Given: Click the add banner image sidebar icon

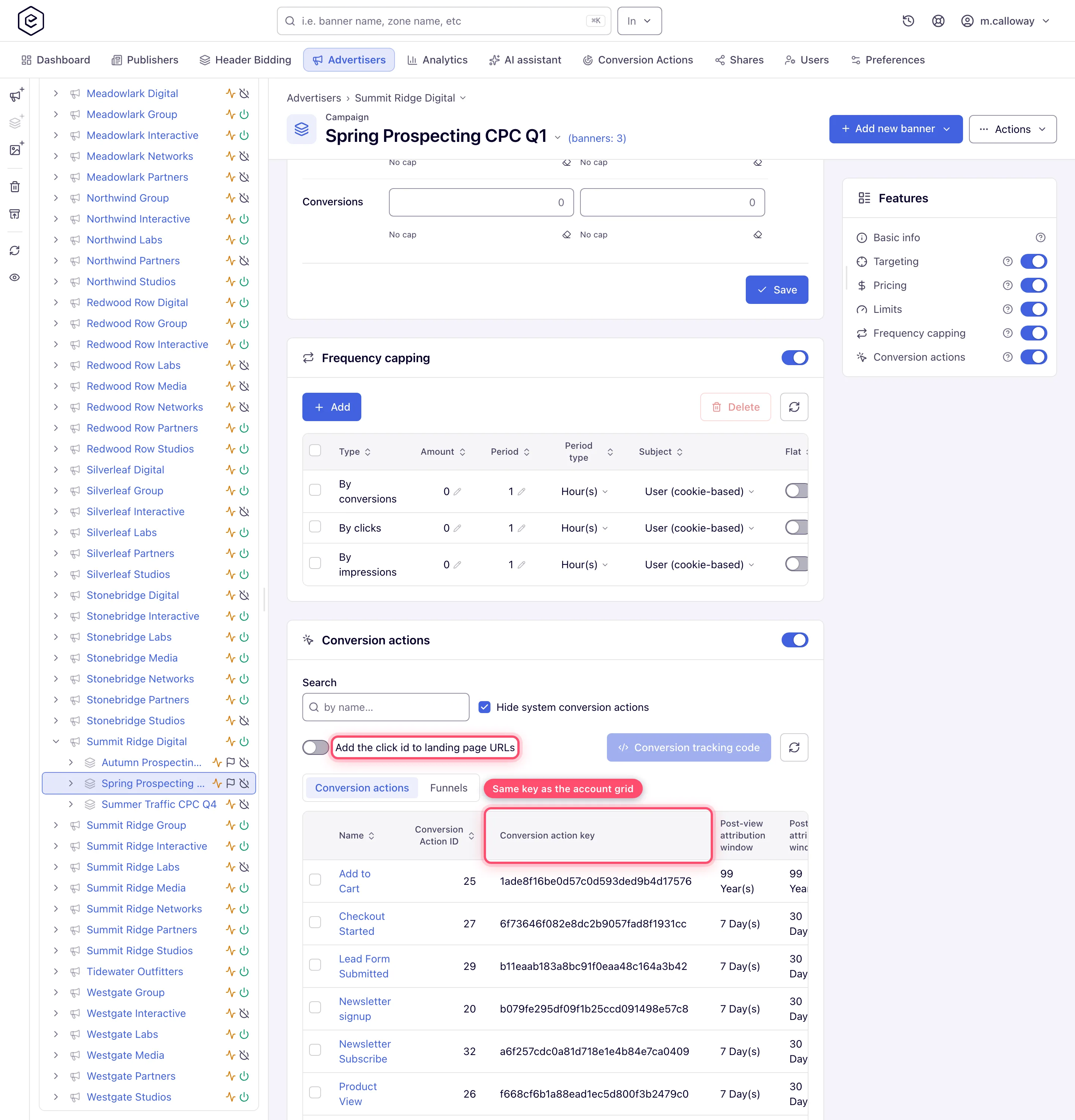Looking at the screenshot, I should tap(16, 149).
